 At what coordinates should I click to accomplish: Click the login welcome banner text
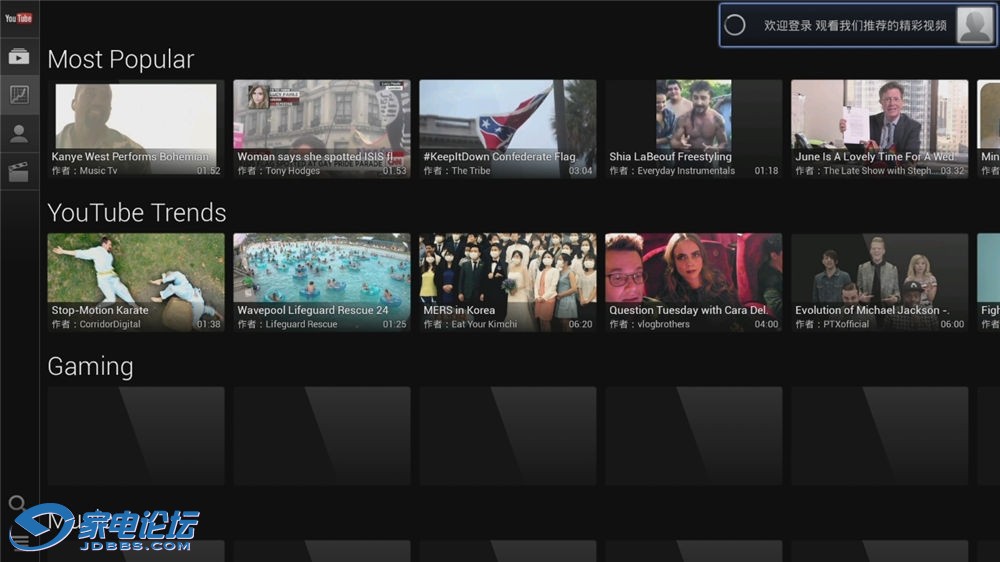click(855, 26)
